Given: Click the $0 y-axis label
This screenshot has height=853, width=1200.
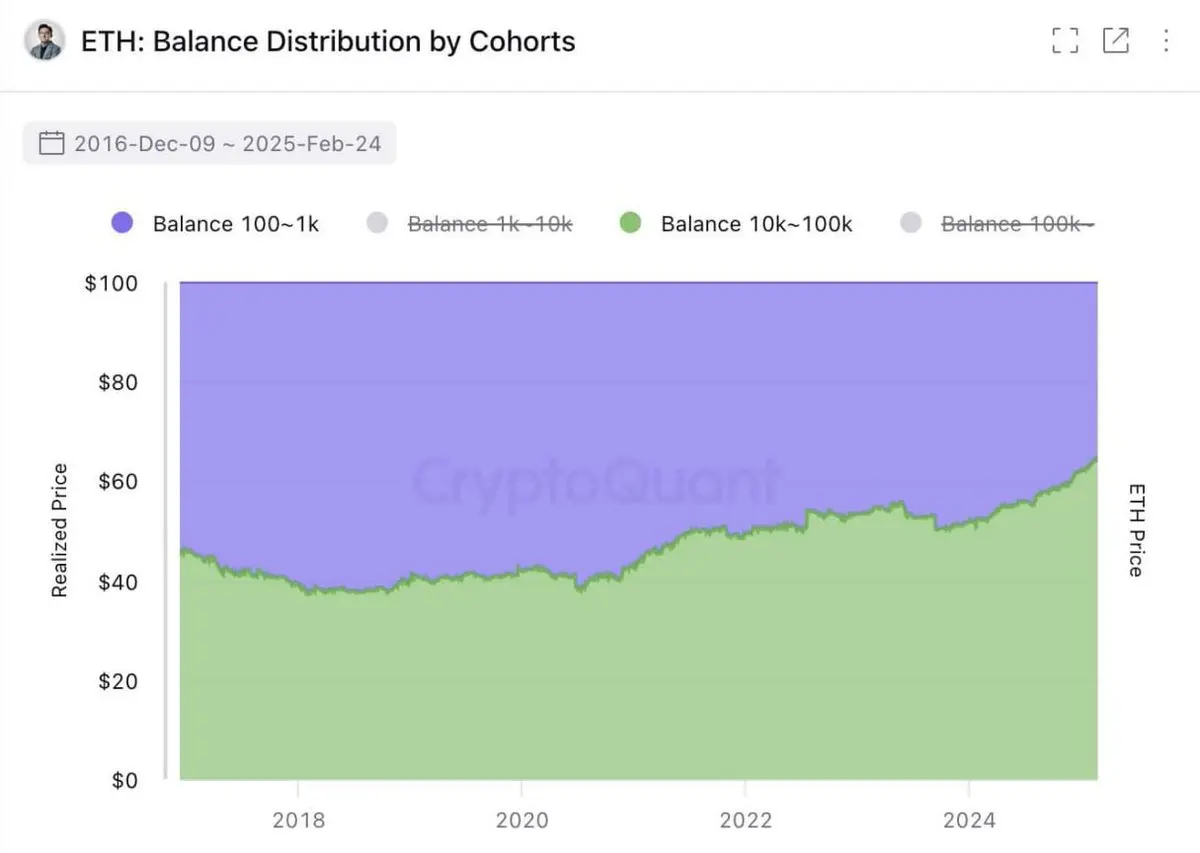Looking at the screenshot, I should pyautogui.click(x=124, y=779).
